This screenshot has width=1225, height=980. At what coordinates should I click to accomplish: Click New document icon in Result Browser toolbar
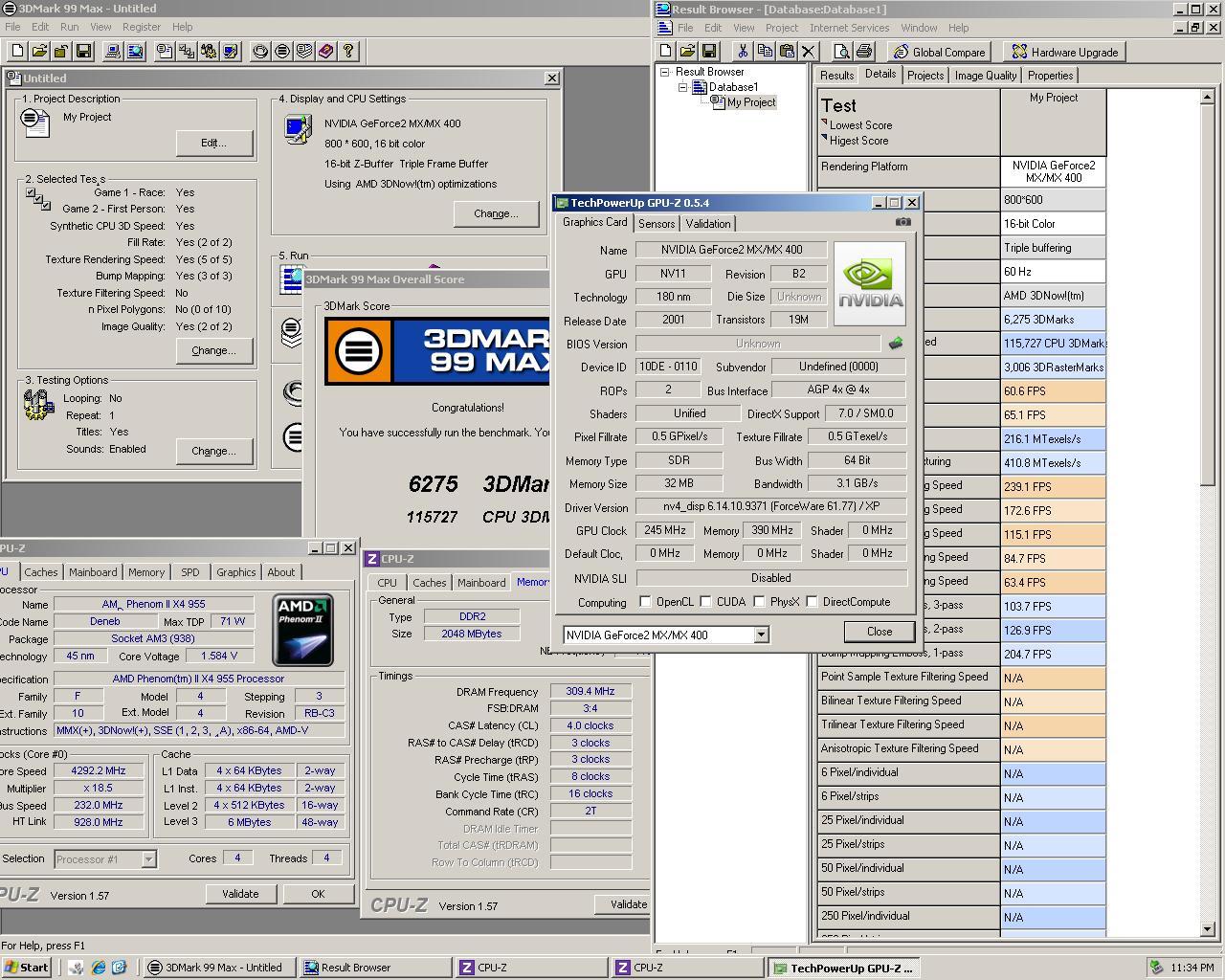pyautogui.click(x=666, y=52)
